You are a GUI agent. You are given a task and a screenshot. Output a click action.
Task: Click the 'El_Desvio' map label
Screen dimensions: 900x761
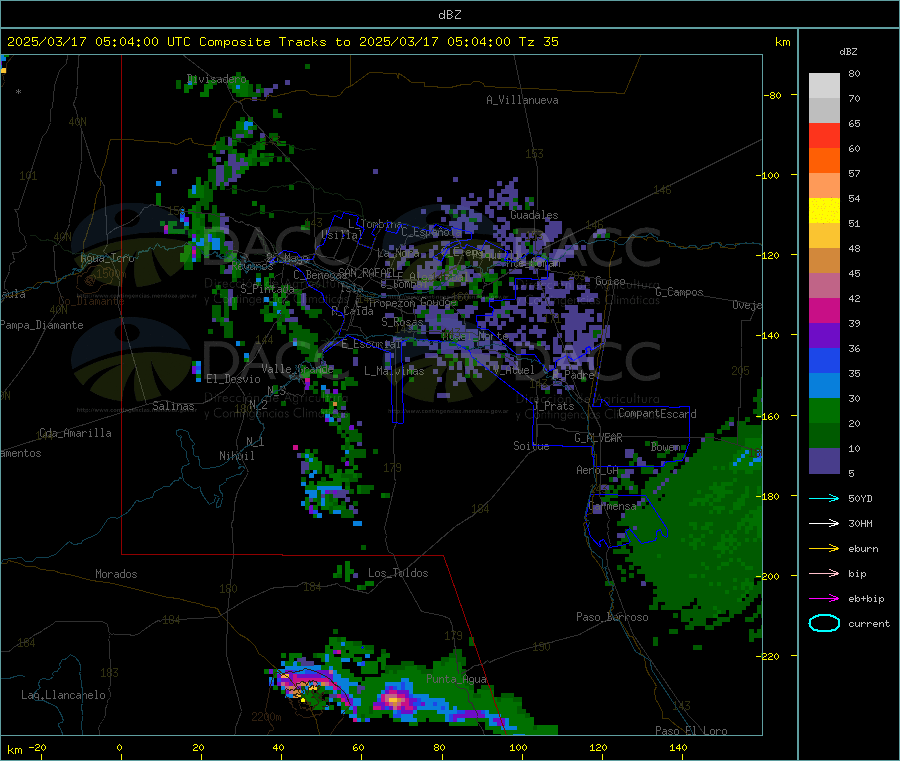(x=233, y=379)
